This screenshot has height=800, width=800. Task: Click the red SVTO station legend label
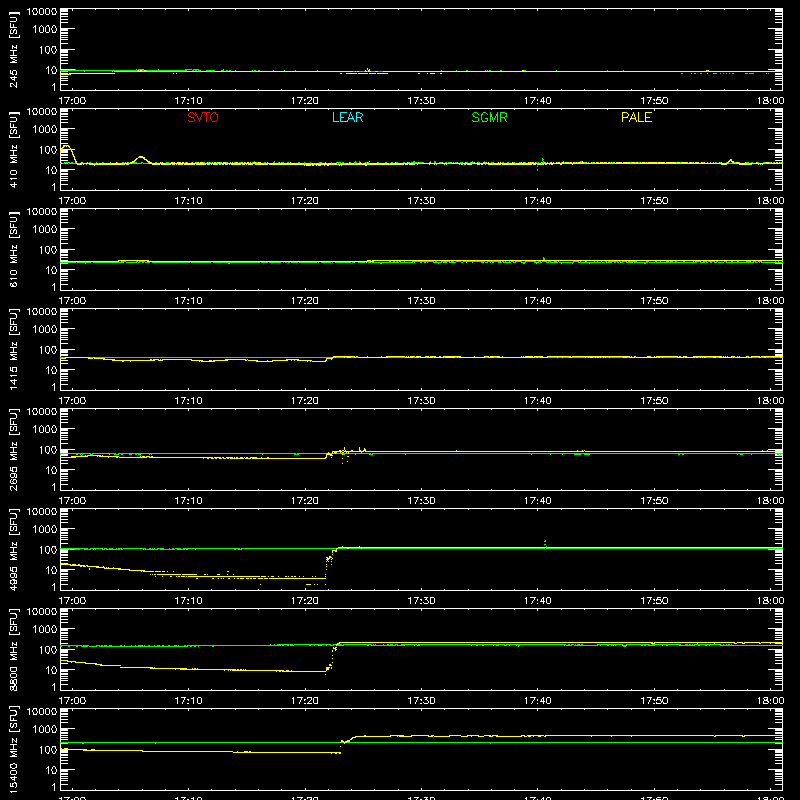tap(203, 117)
